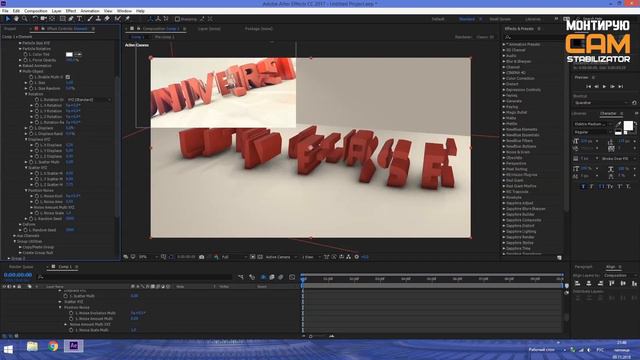Click the Align Right icon in Align panel
The width and height of the screenshot is (640, 360).
coord(600,283)
